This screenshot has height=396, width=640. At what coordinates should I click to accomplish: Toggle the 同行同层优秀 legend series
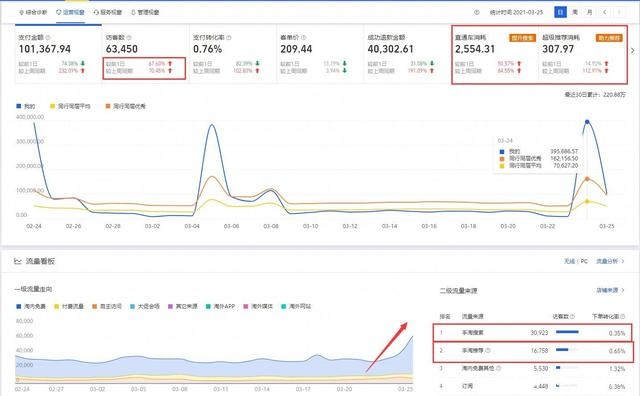(126, 106)
